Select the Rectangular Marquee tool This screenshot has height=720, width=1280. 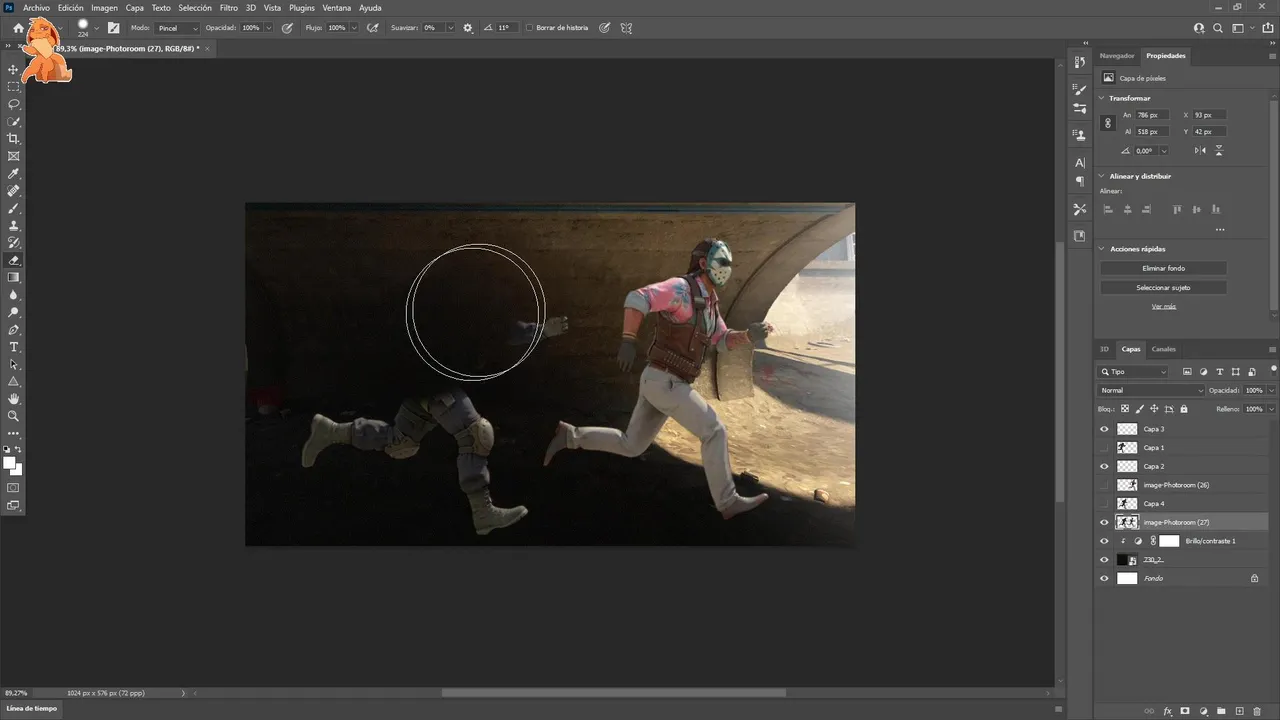coord(14,87)
